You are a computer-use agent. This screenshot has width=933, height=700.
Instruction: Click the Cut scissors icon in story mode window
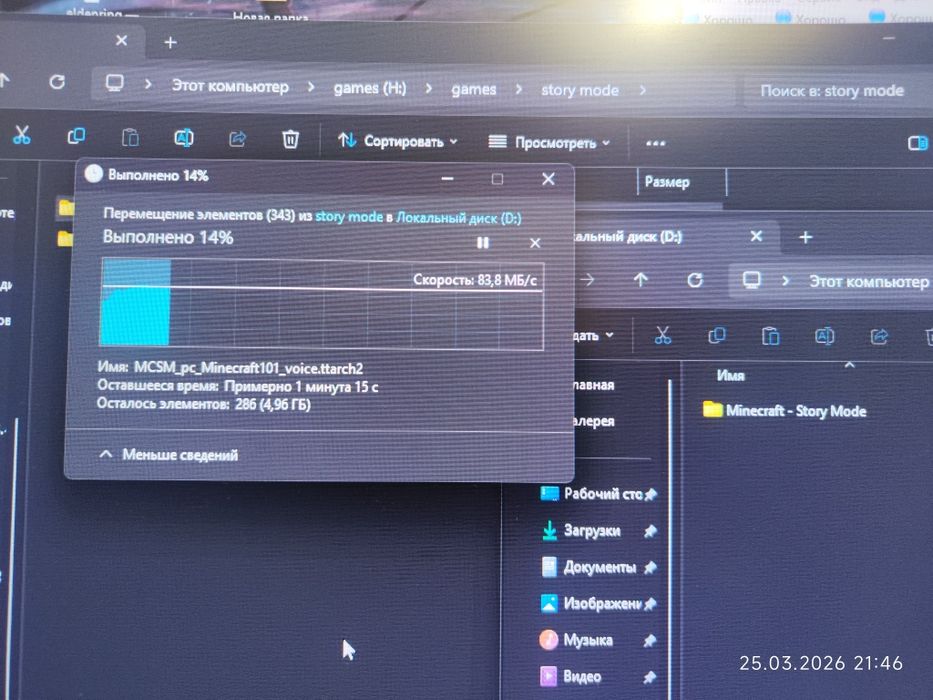(x=22, y=135)
